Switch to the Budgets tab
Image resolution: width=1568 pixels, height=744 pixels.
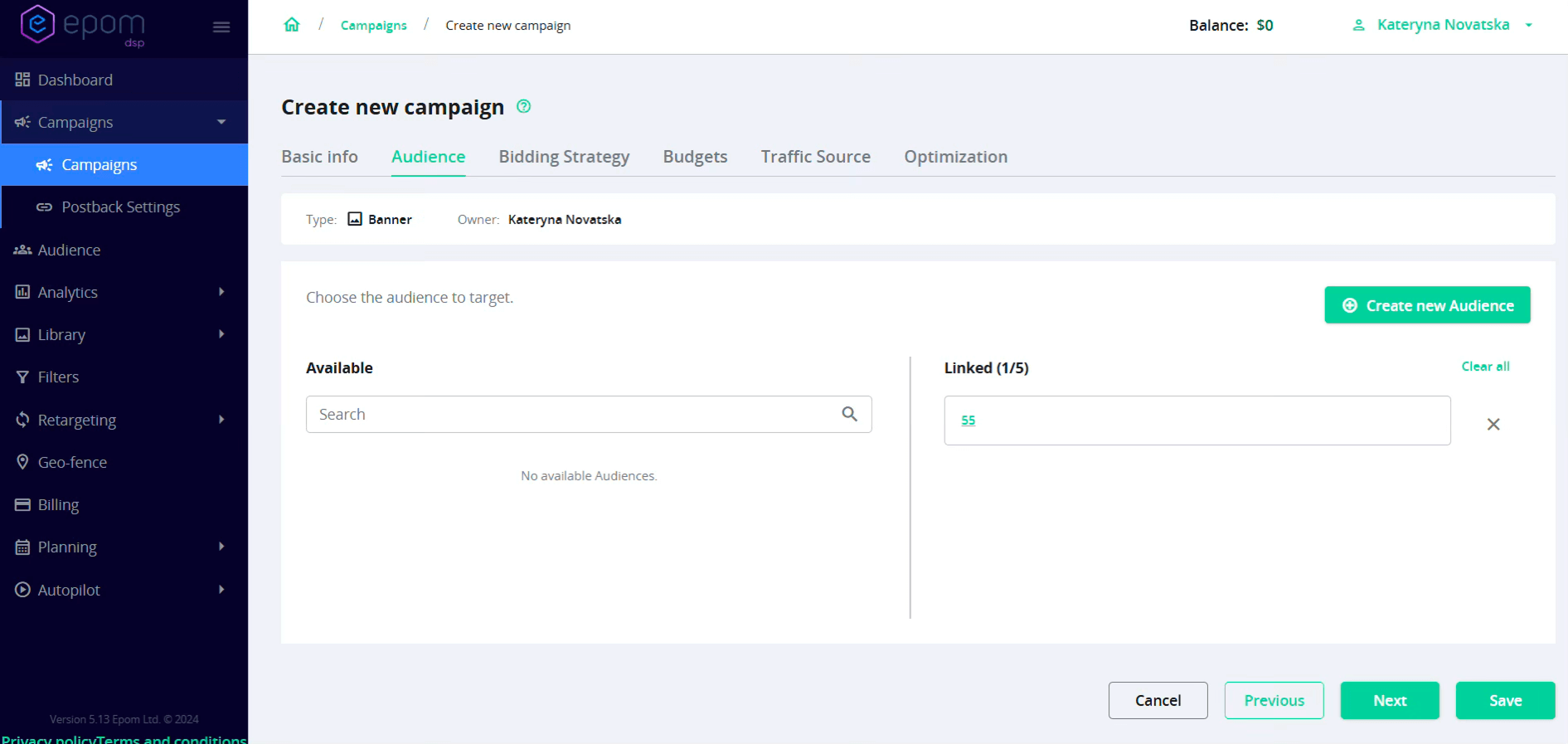[x=695, y=157]
